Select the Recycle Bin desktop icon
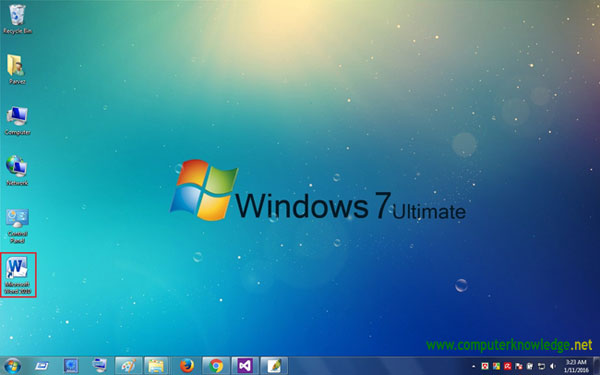 (x=17, y=19)
